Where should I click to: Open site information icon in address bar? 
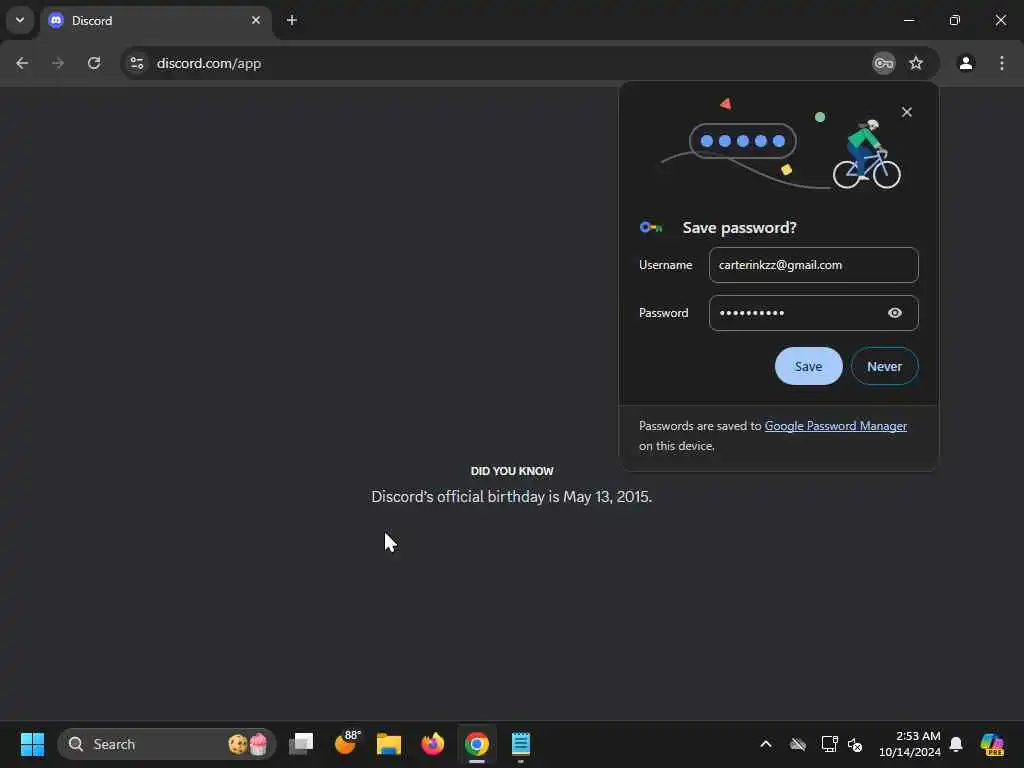point(137,63)
